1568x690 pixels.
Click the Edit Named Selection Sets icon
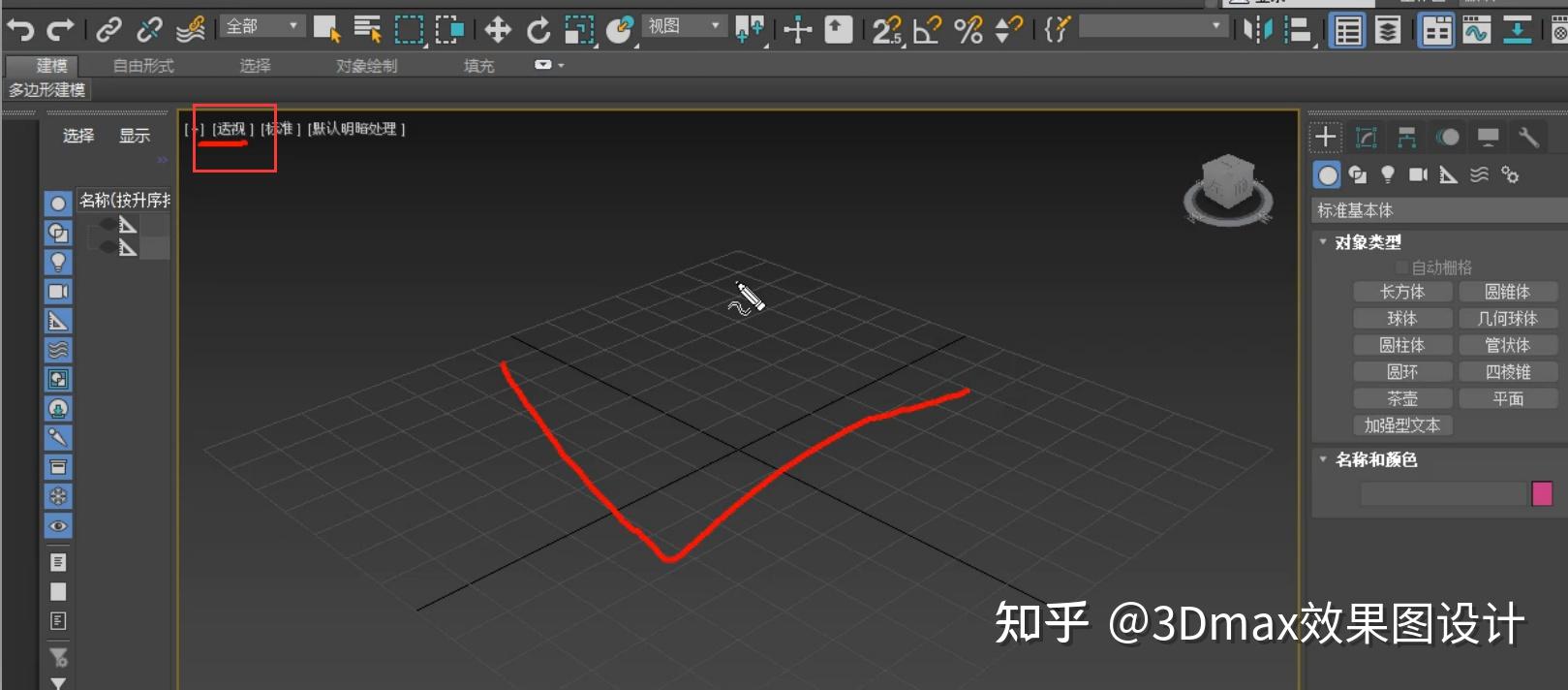click(1057, 30)
